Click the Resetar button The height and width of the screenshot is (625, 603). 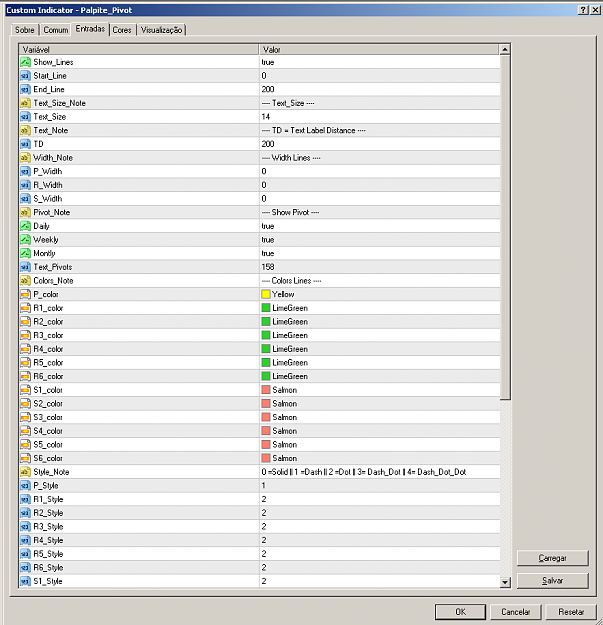click(571, 611)
